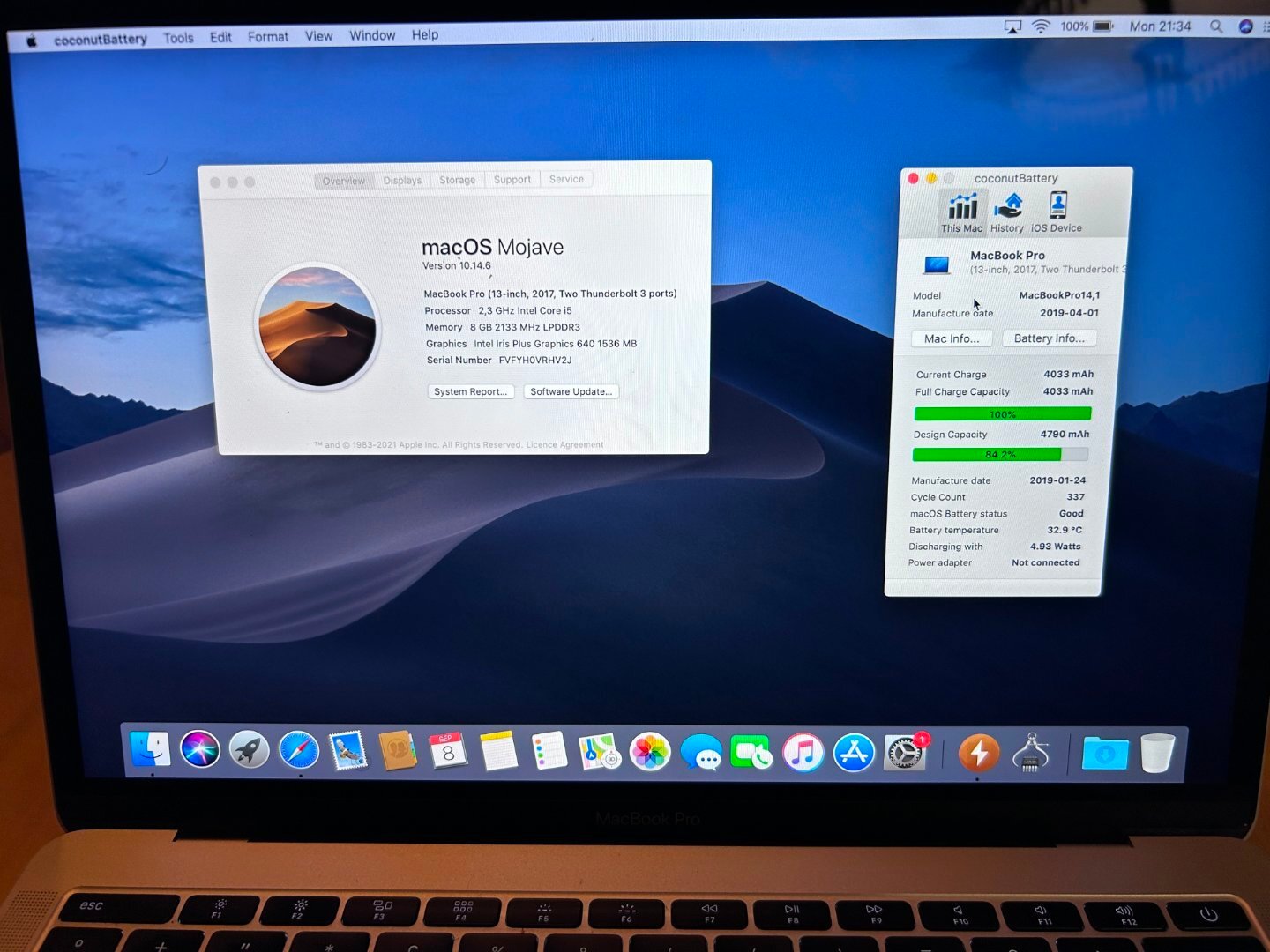Open Safari from the Dock

tap(299, 751)
